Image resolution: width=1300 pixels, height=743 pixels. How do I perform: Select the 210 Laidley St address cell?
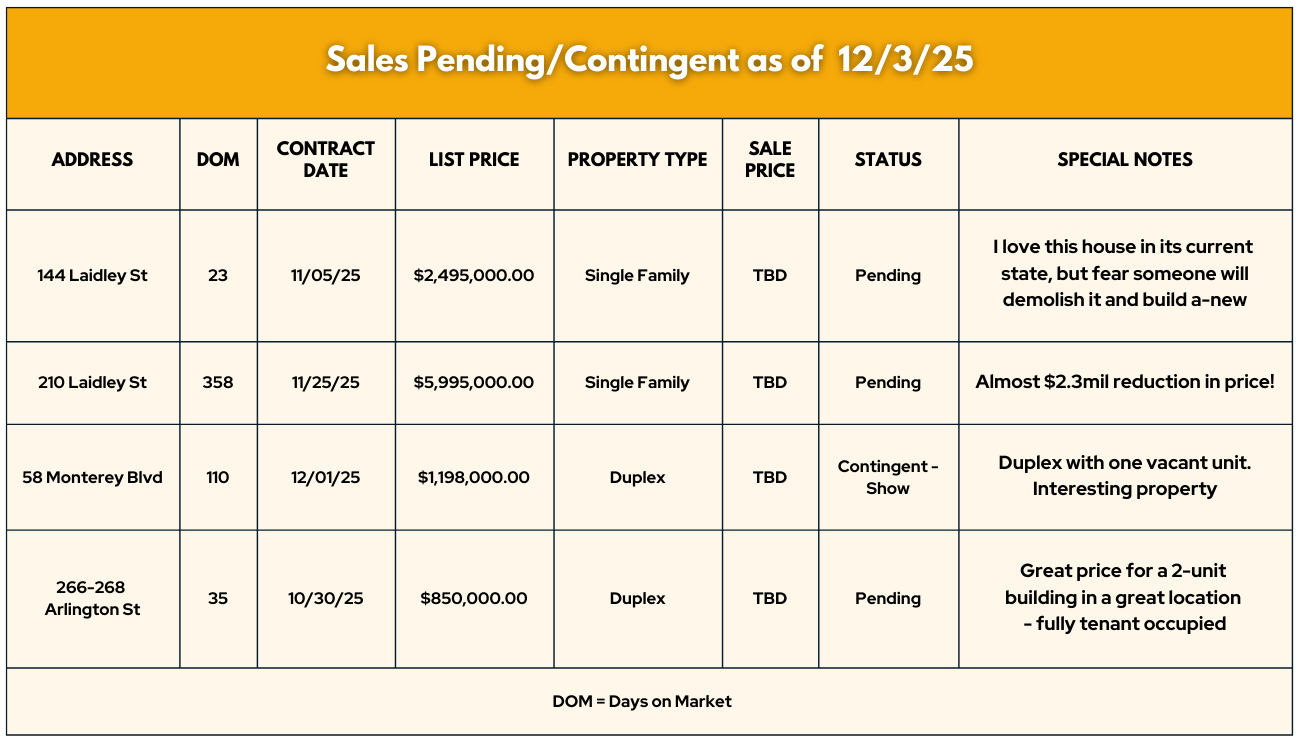pyautogui.click(x=92, y=382)
